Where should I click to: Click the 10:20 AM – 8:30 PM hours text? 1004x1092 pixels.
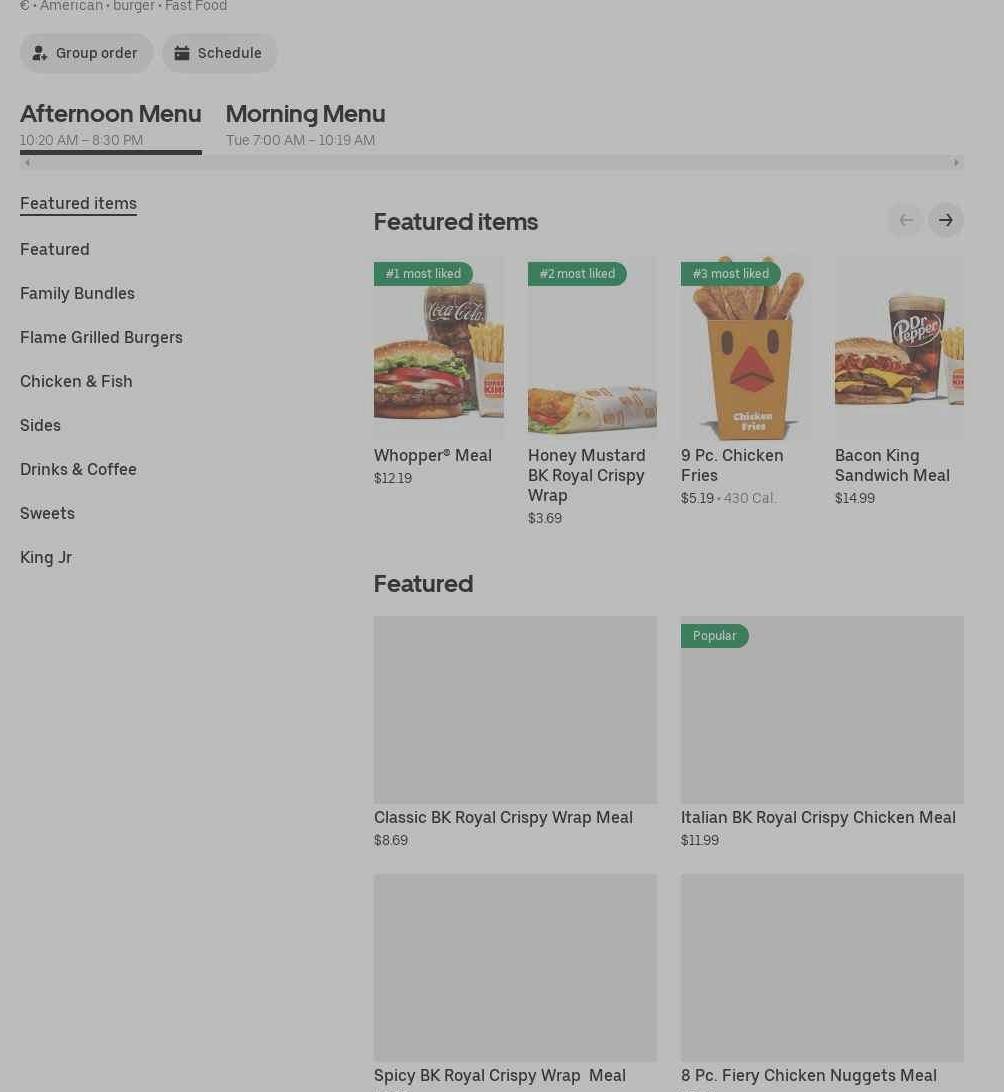click(81, 140)
